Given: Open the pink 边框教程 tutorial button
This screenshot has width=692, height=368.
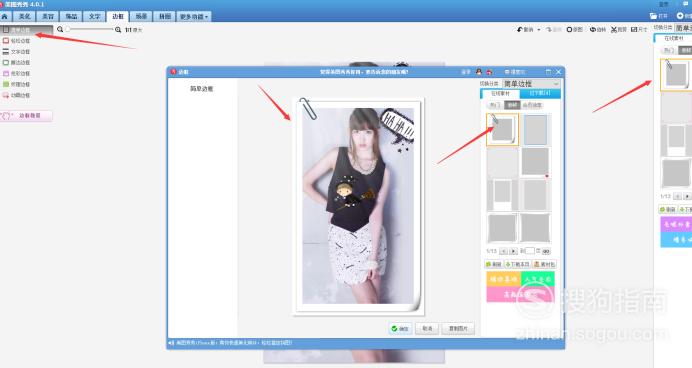Looking at the screenshot, I should 26,116.
